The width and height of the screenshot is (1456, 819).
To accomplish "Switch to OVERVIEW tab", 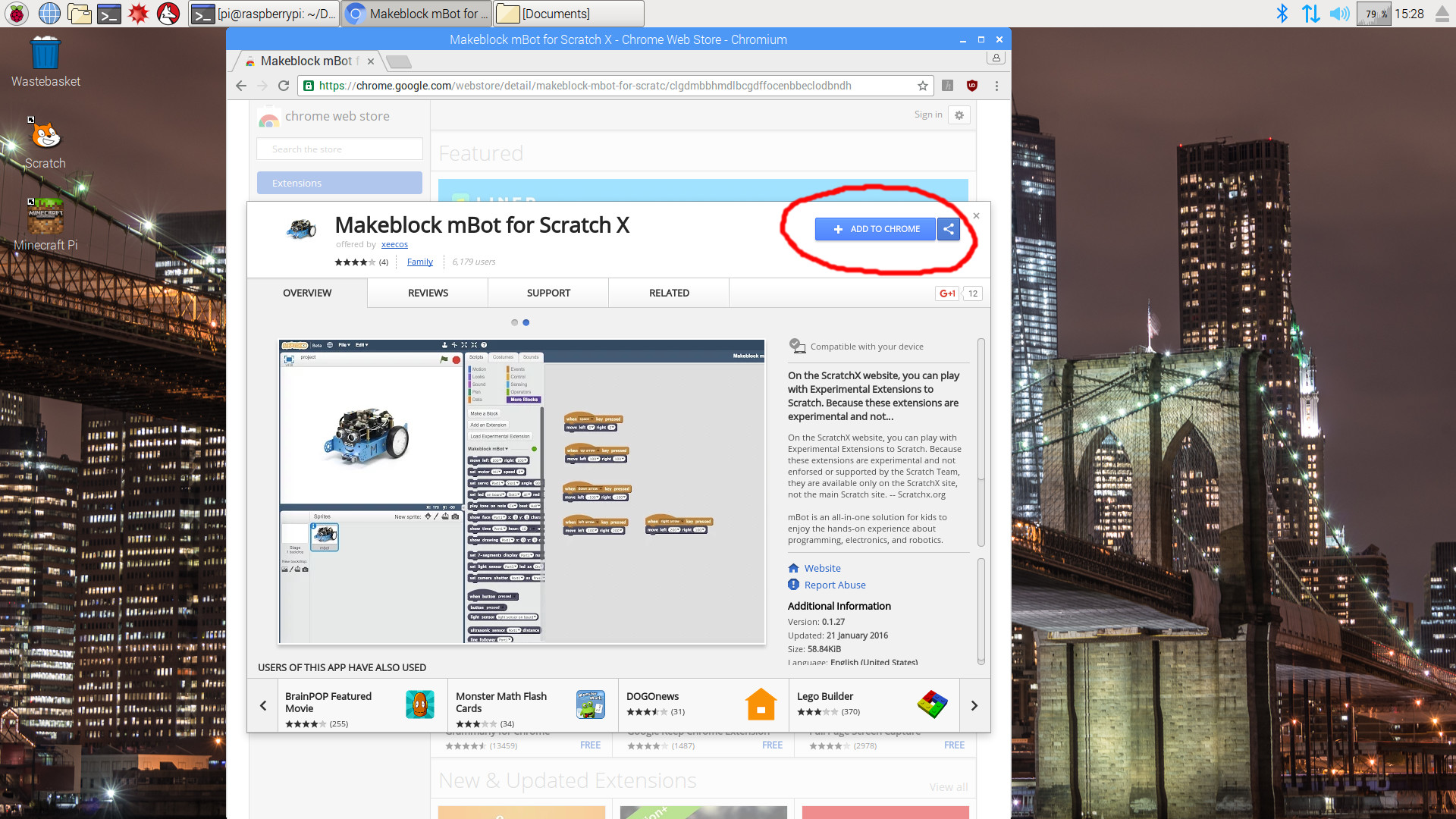I will [307, 293].
